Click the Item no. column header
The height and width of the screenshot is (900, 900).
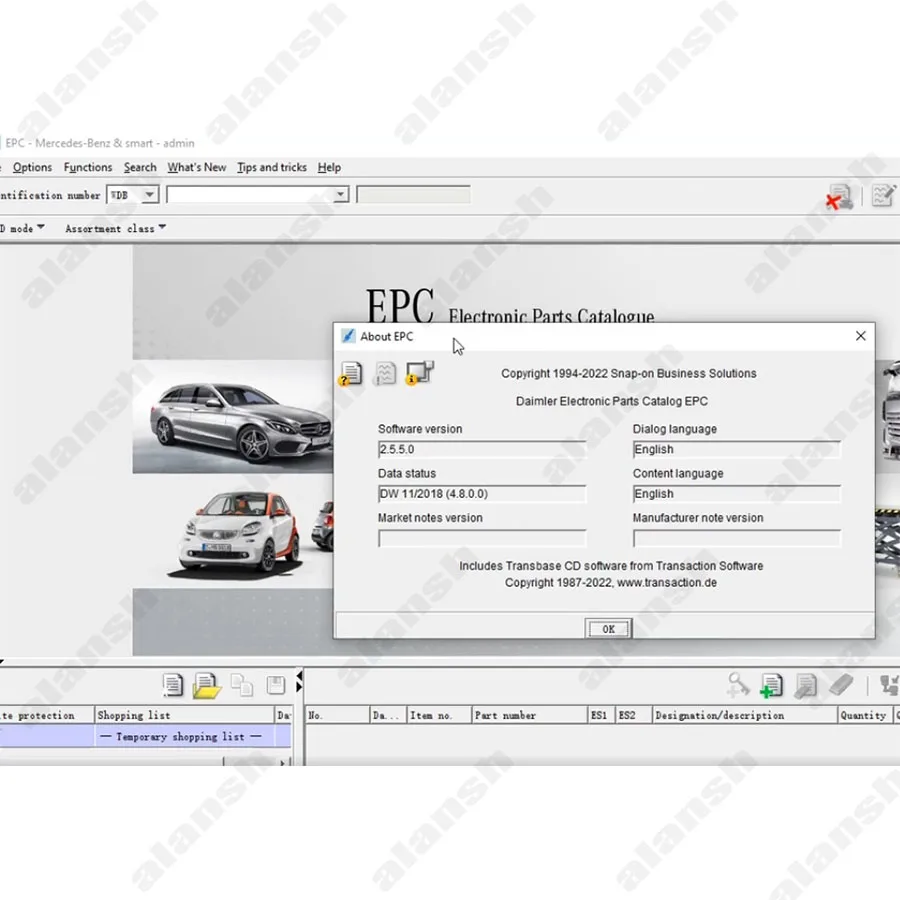click(x=439, y=715)
